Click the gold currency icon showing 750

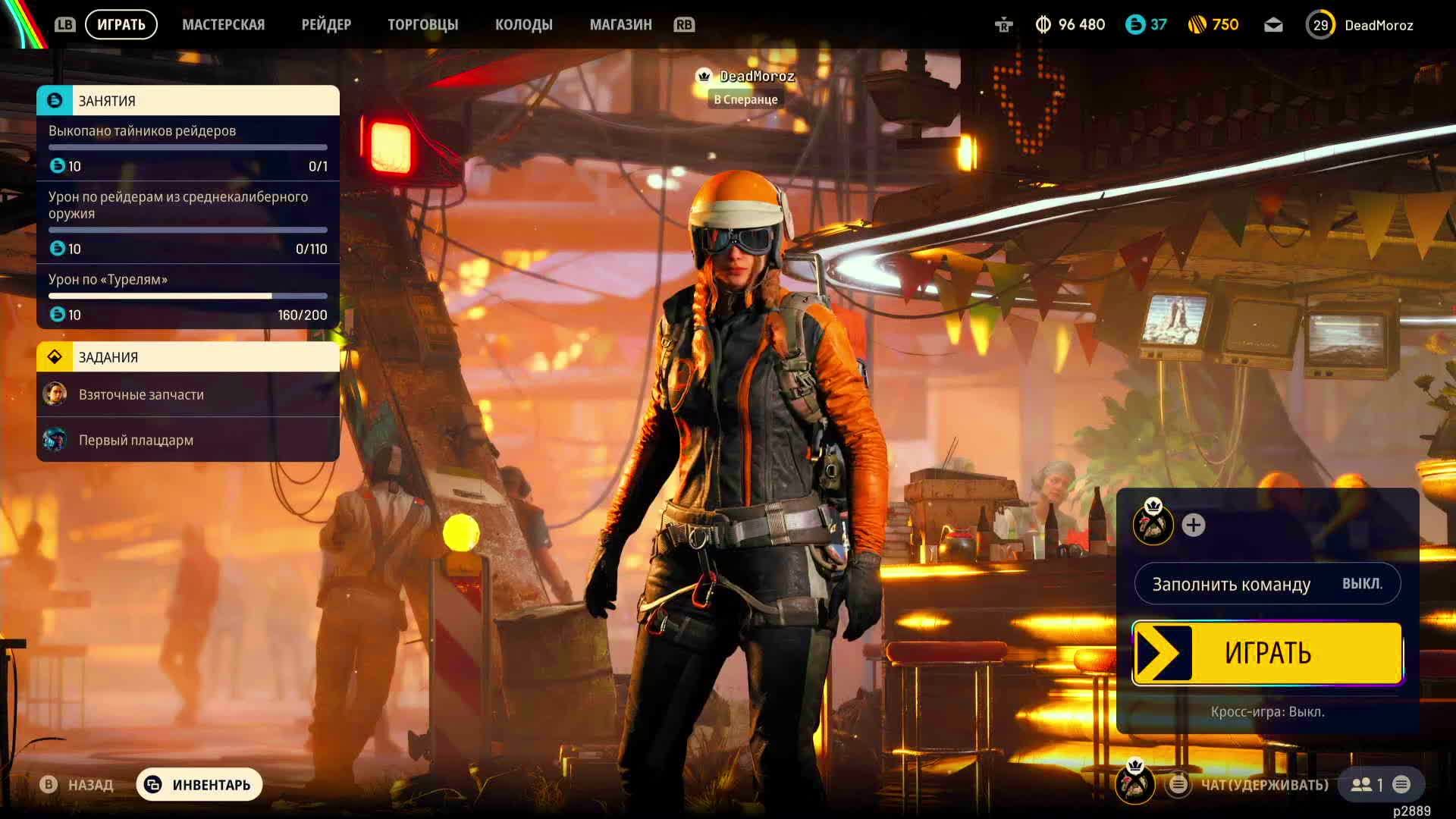tap(1197, 25)
